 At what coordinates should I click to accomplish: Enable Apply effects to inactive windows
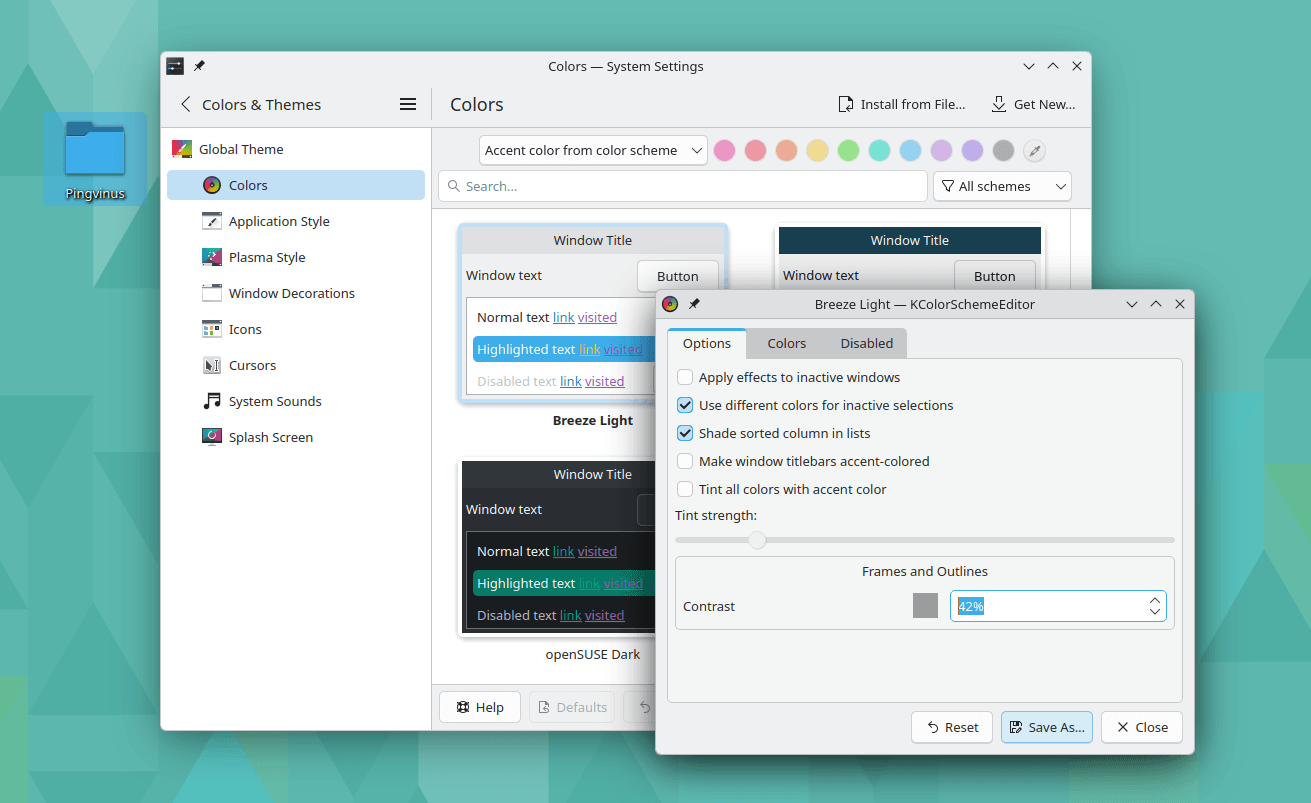click(685, 377)
